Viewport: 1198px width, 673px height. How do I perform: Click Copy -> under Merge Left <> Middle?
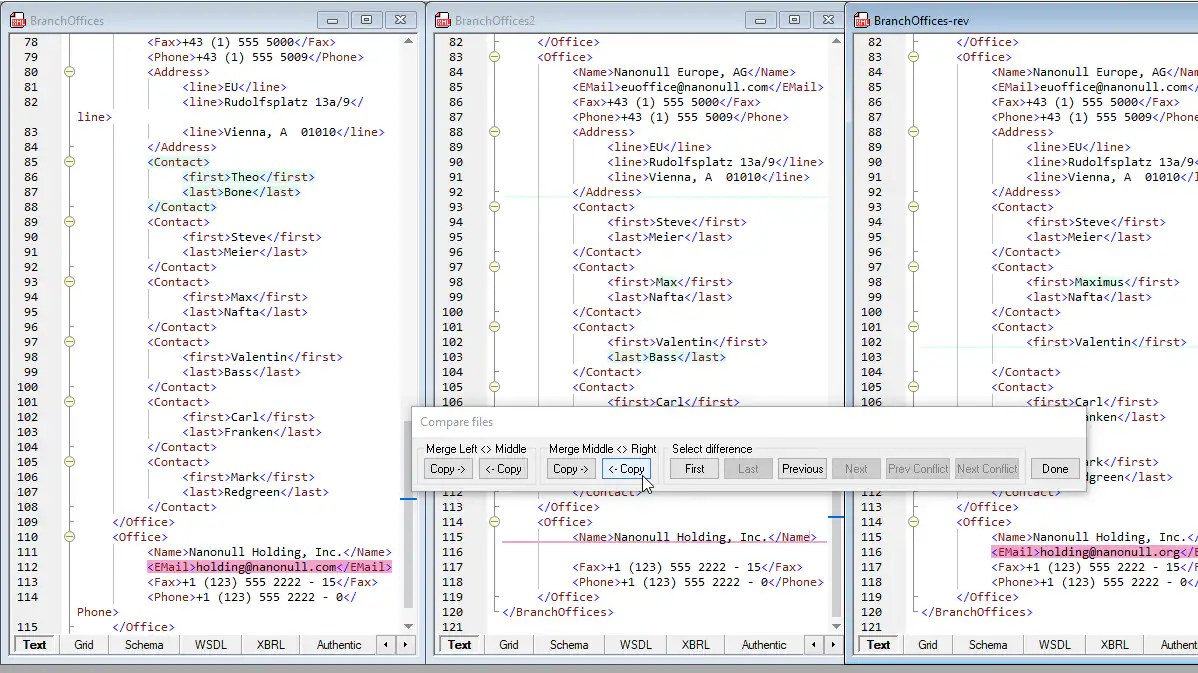pos(447,468)
